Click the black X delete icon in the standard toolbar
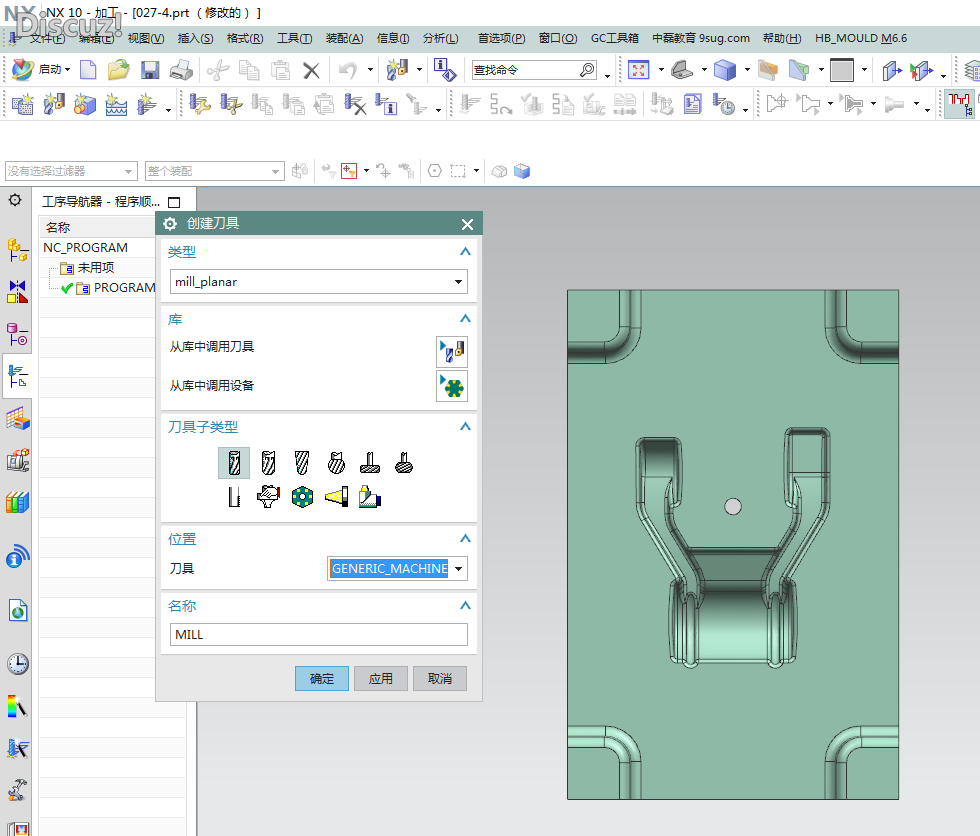Viewport: 980px width, 836px height. 311,71
